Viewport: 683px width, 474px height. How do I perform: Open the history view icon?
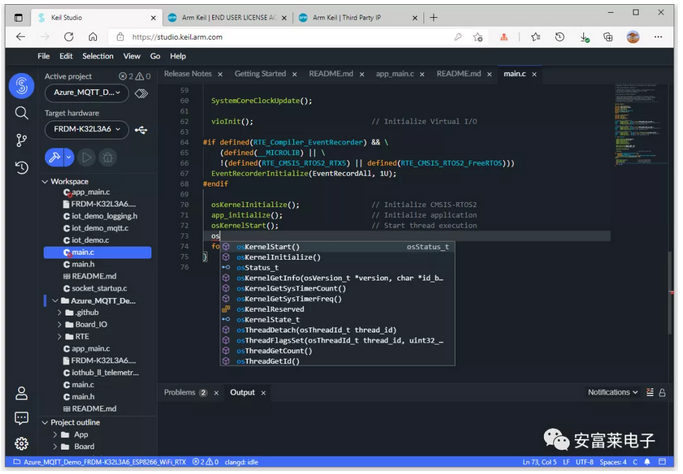pyautogui.click(x=21, y=167)
